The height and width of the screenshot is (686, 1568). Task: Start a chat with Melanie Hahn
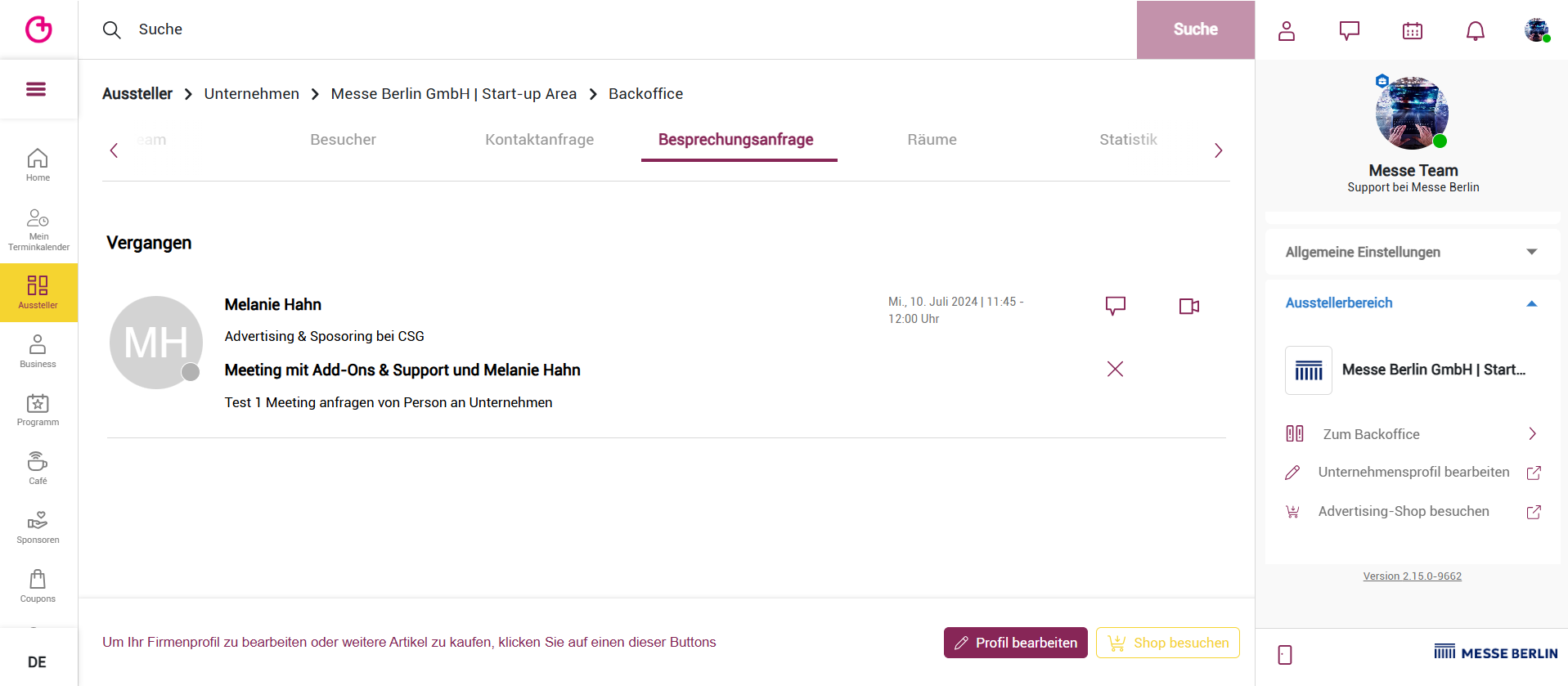[x=1116, y=306]
